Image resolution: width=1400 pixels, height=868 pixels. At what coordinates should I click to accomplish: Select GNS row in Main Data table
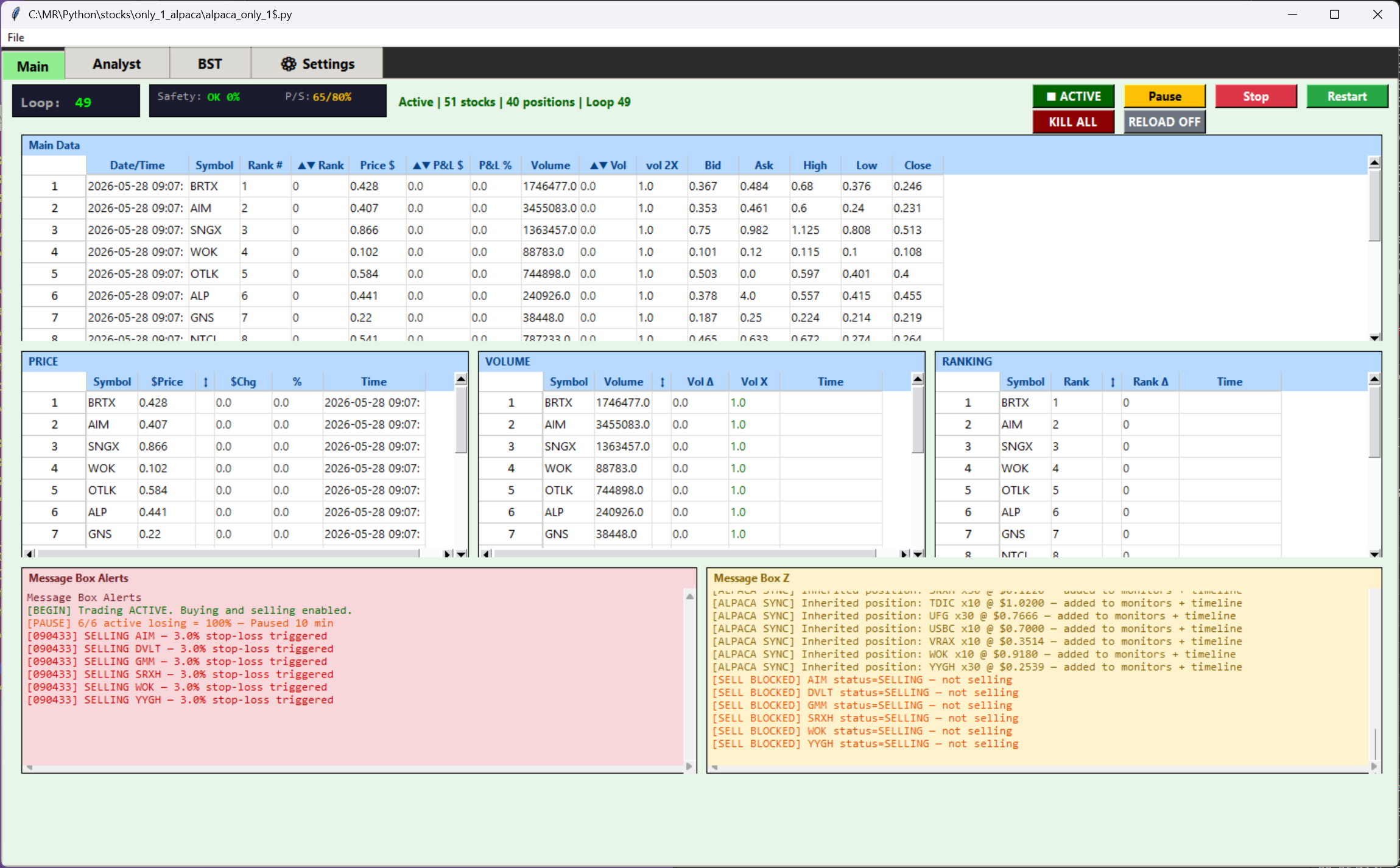(483, 318)
